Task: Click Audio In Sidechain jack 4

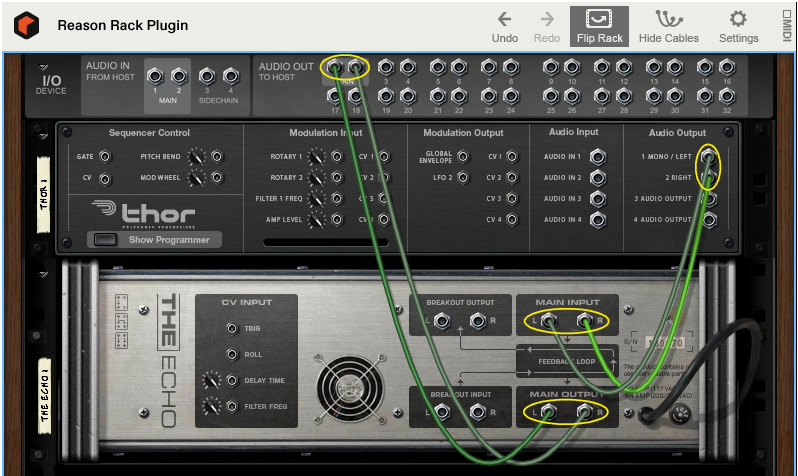Action: click(x=231, y=76)
